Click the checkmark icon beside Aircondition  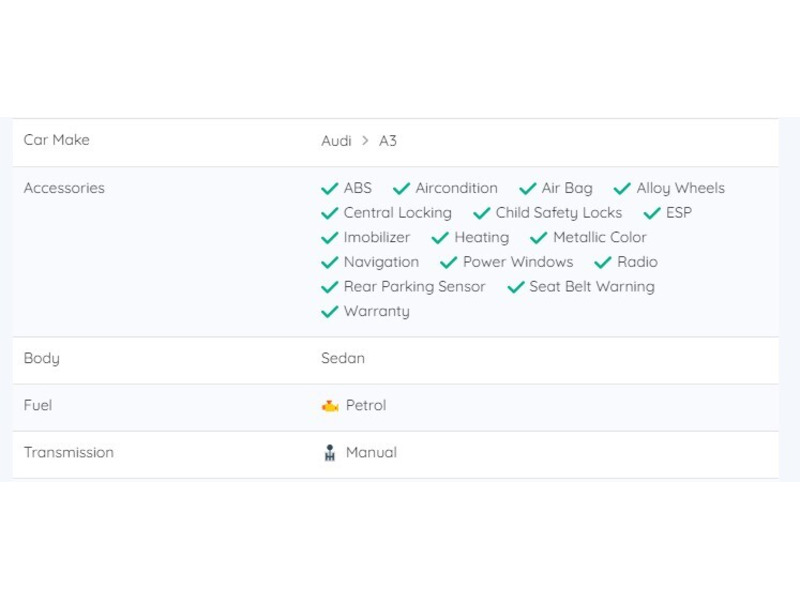click(x=402, y=189)
